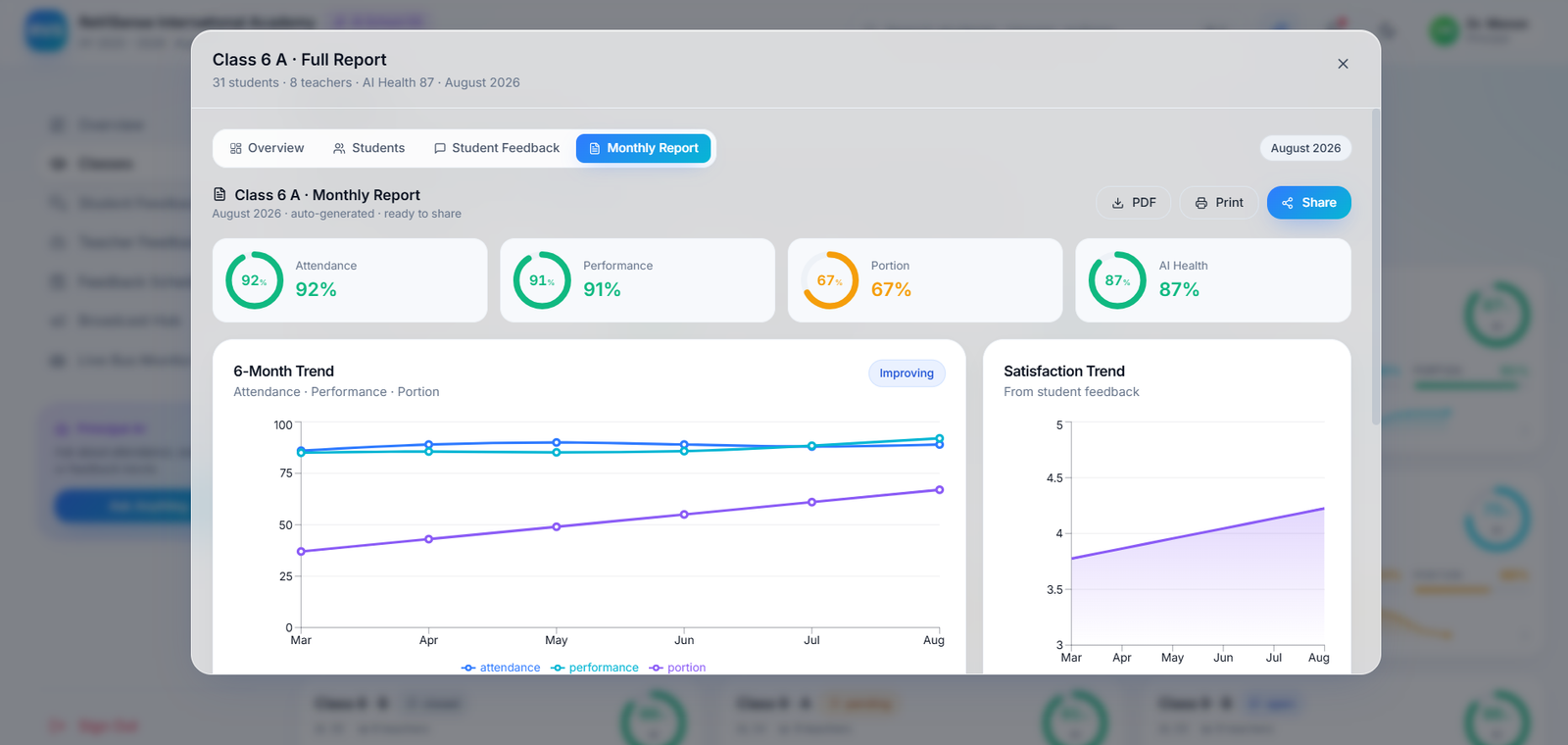The image size is (1568, 745).
Task: Open the Students tab
Action: point(368,148)
